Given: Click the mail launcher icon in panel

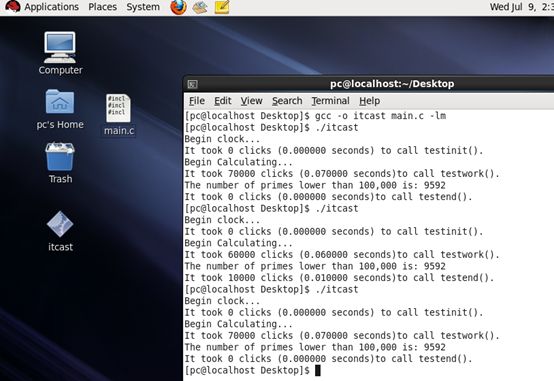Looking at the screenshot, I should point(200,7).
